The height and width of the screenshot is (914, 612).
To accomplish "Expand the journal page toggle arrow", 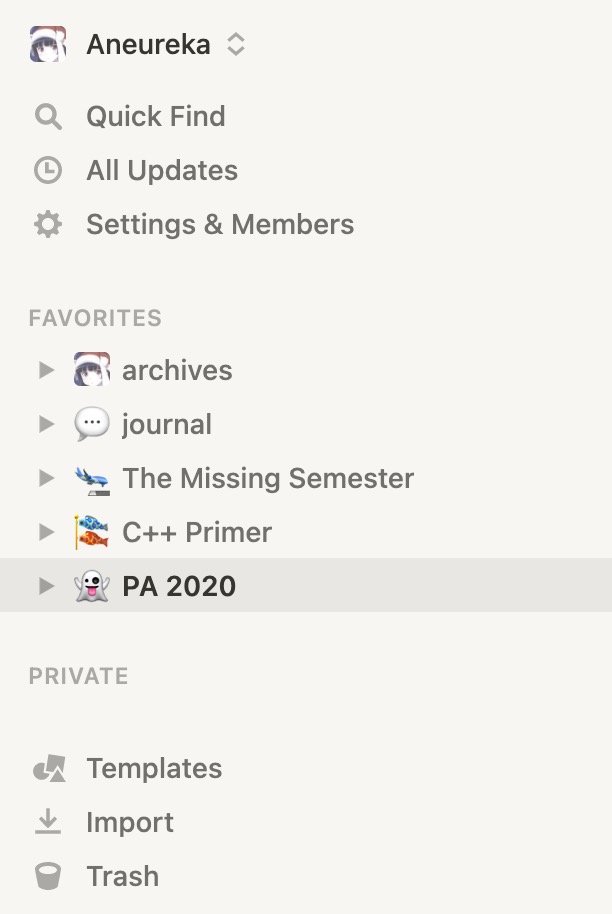I will tap(45, 424).
